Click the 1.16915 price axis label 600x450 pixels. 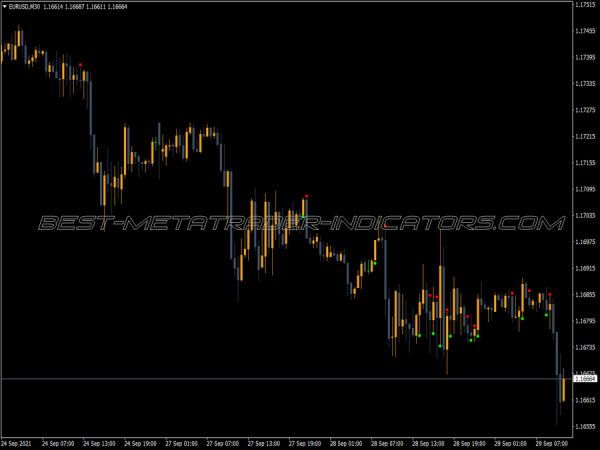pos(585,268)
